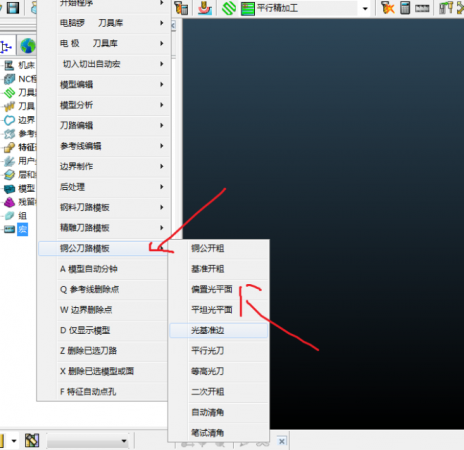Expand the 参考线编辑 submenu arrow
The image size is (464, 450).
pyautogui.click(x=162, y=146)
